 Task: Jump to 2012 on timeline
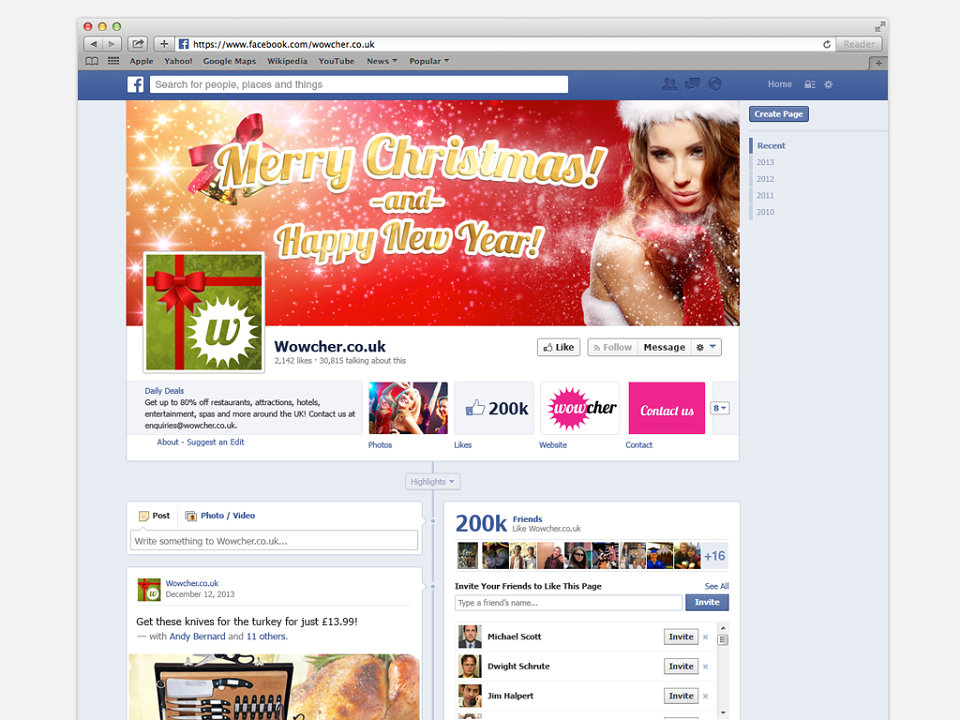coord(765,179)
